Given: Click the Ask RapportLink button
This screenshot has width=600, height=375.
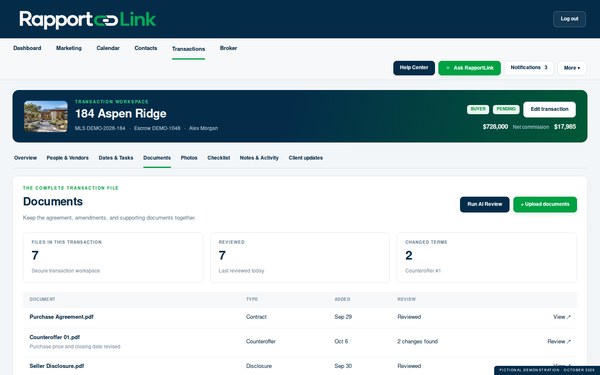Looking at the screenshot, I should coord(469,68).
